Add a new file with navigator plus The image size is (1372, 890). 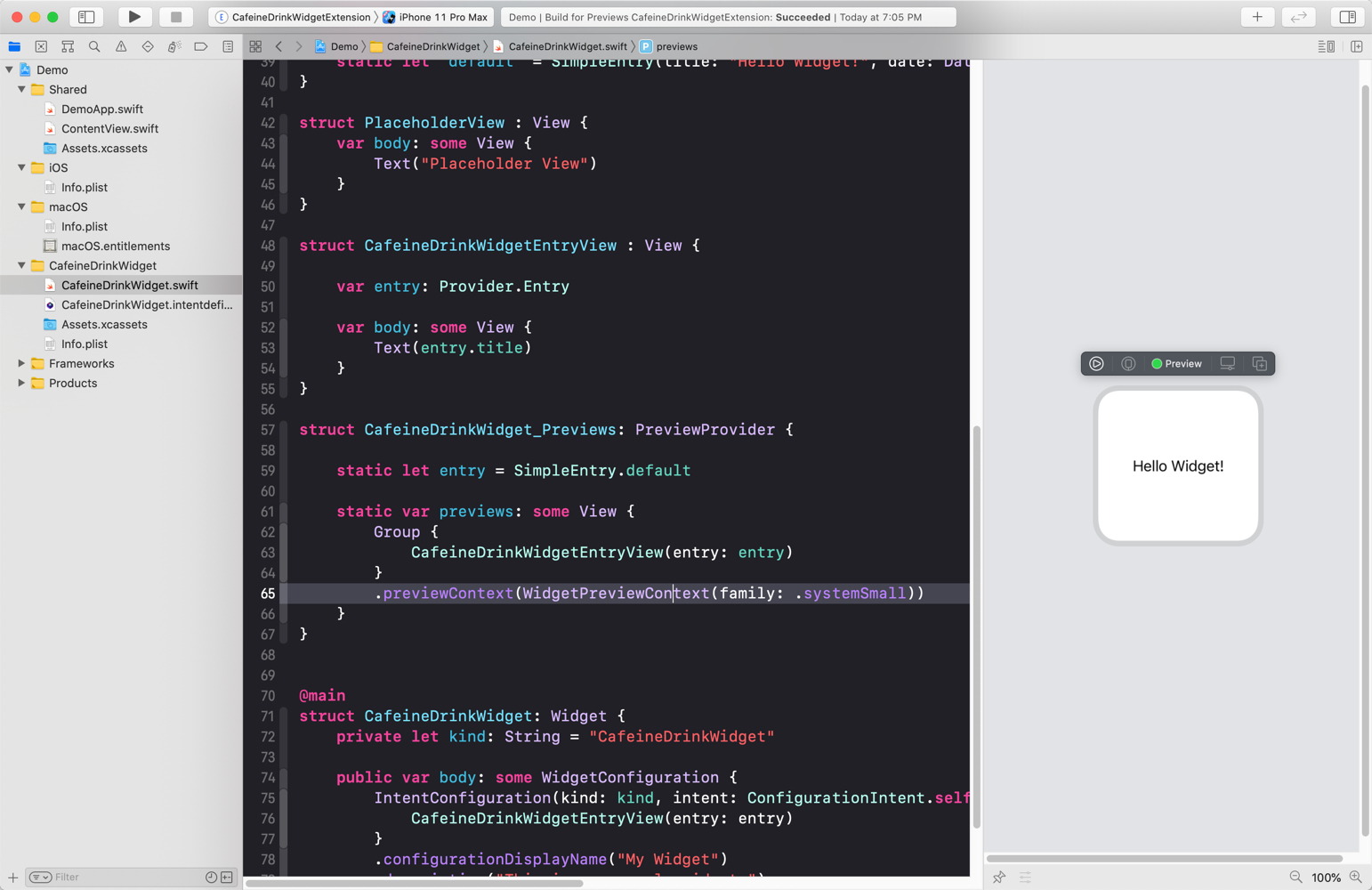click(x=12, y=877)
